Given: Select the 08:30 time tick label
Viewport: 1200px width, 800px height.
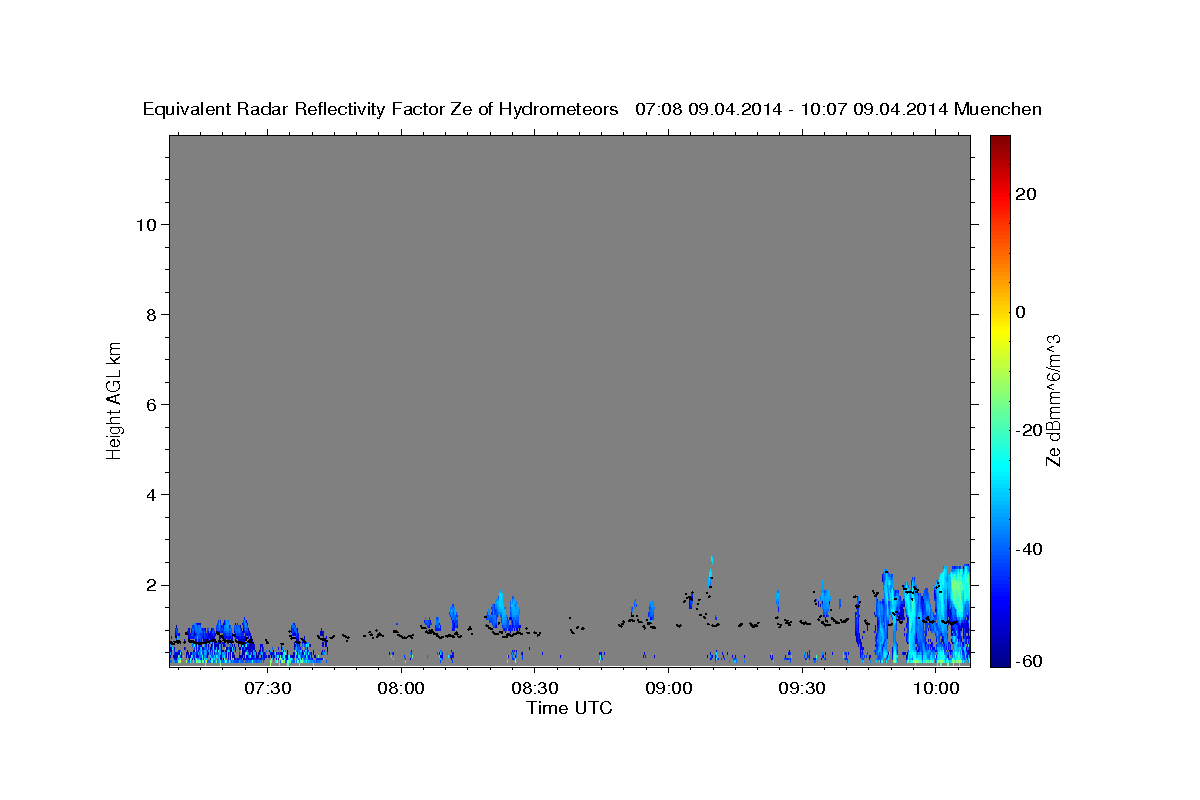Looking at the screenshot, I should tap(535, 688).
